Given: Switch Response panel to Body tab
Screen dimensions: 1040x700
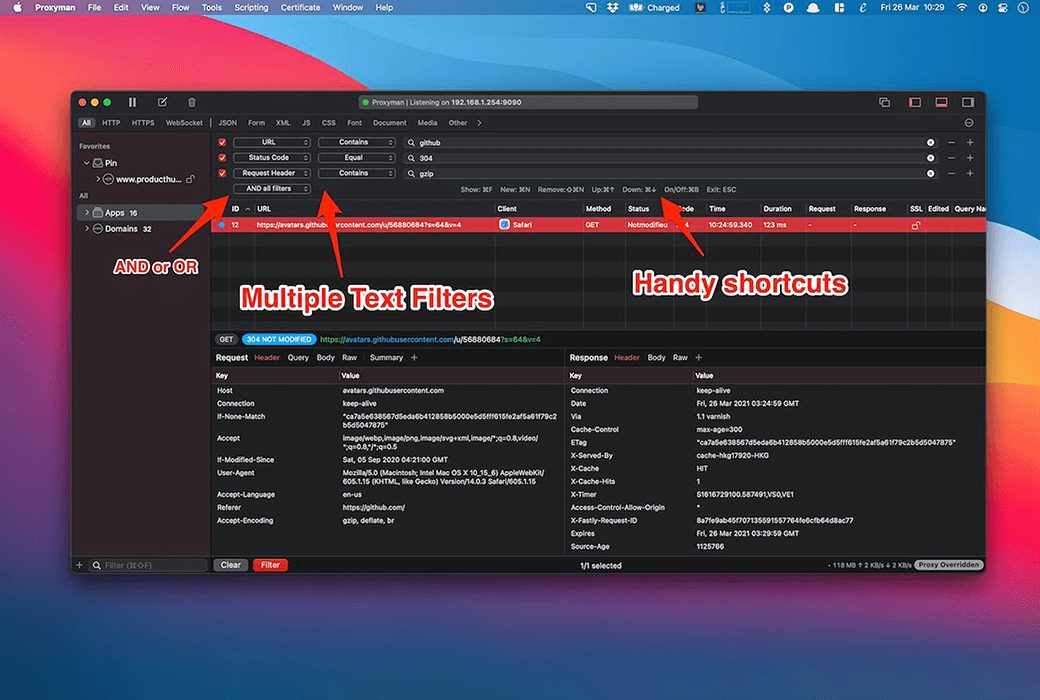Looking at the screenshot, I should (x=657, y=358).
